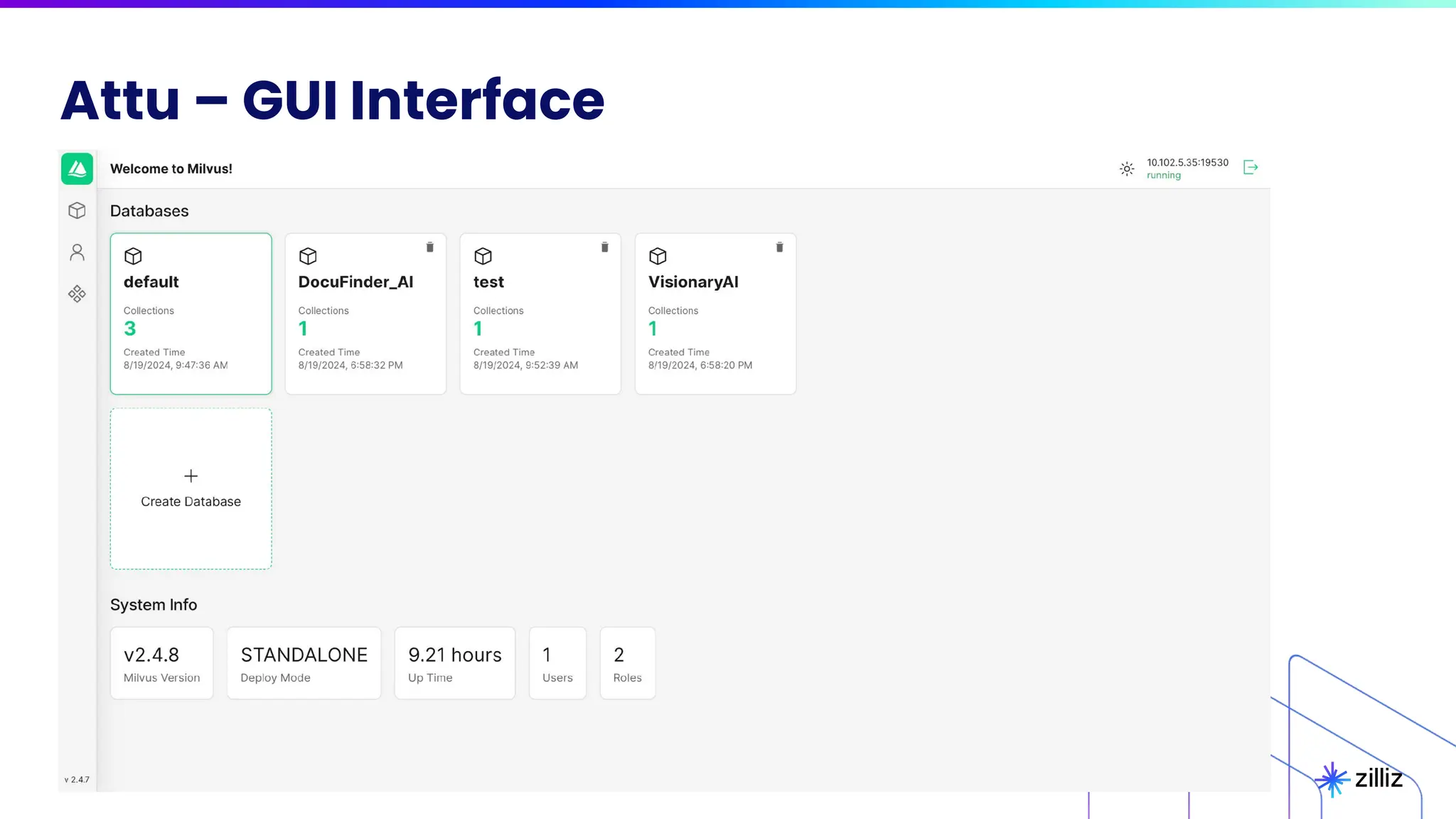Click the collections count 1 on DocuFinder_AI
This screenshot has height=819, width=1456.
[303, 328]
